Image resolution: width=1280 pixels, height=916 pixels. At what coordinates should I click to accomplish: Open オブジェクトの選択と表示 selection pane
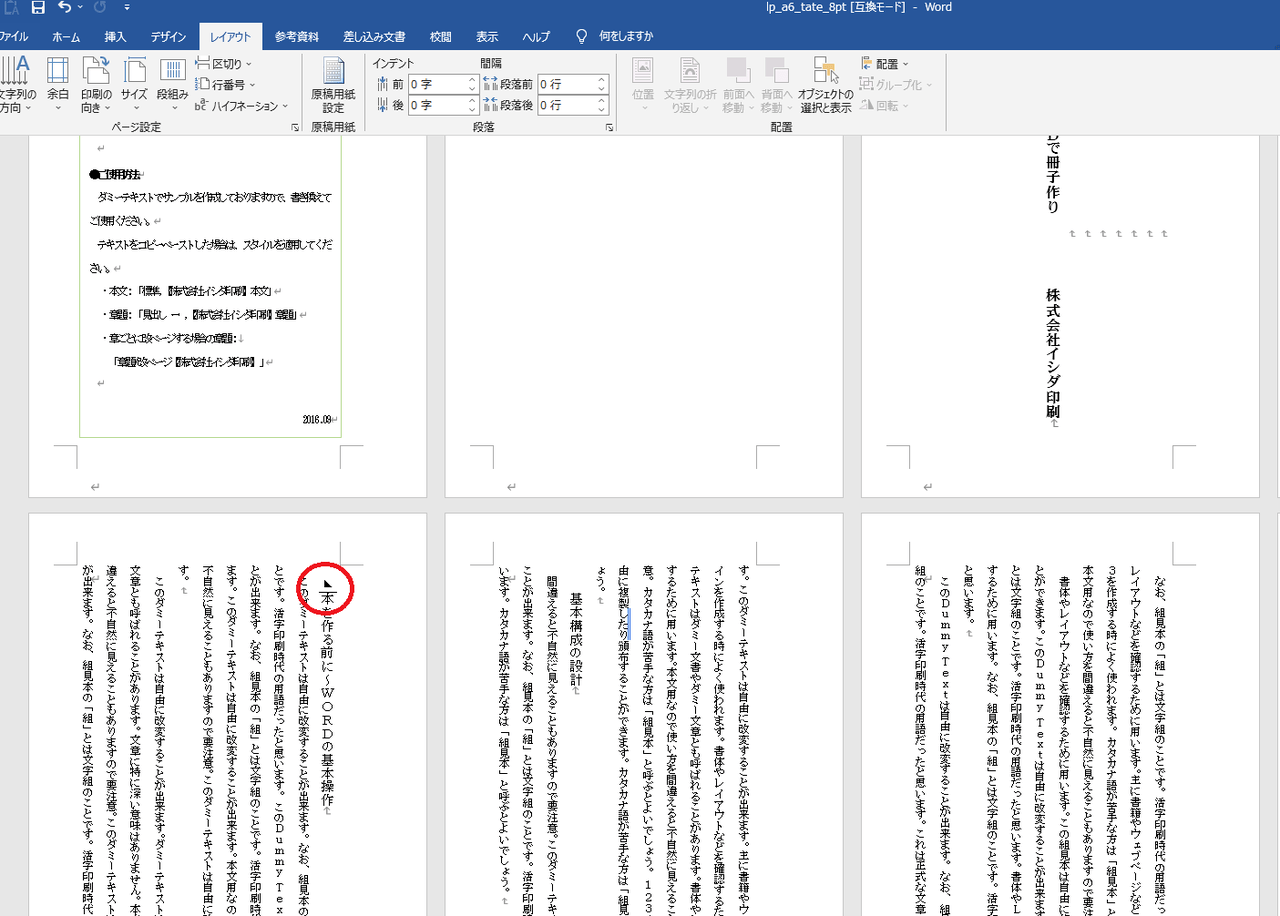(x=825, y=84)
